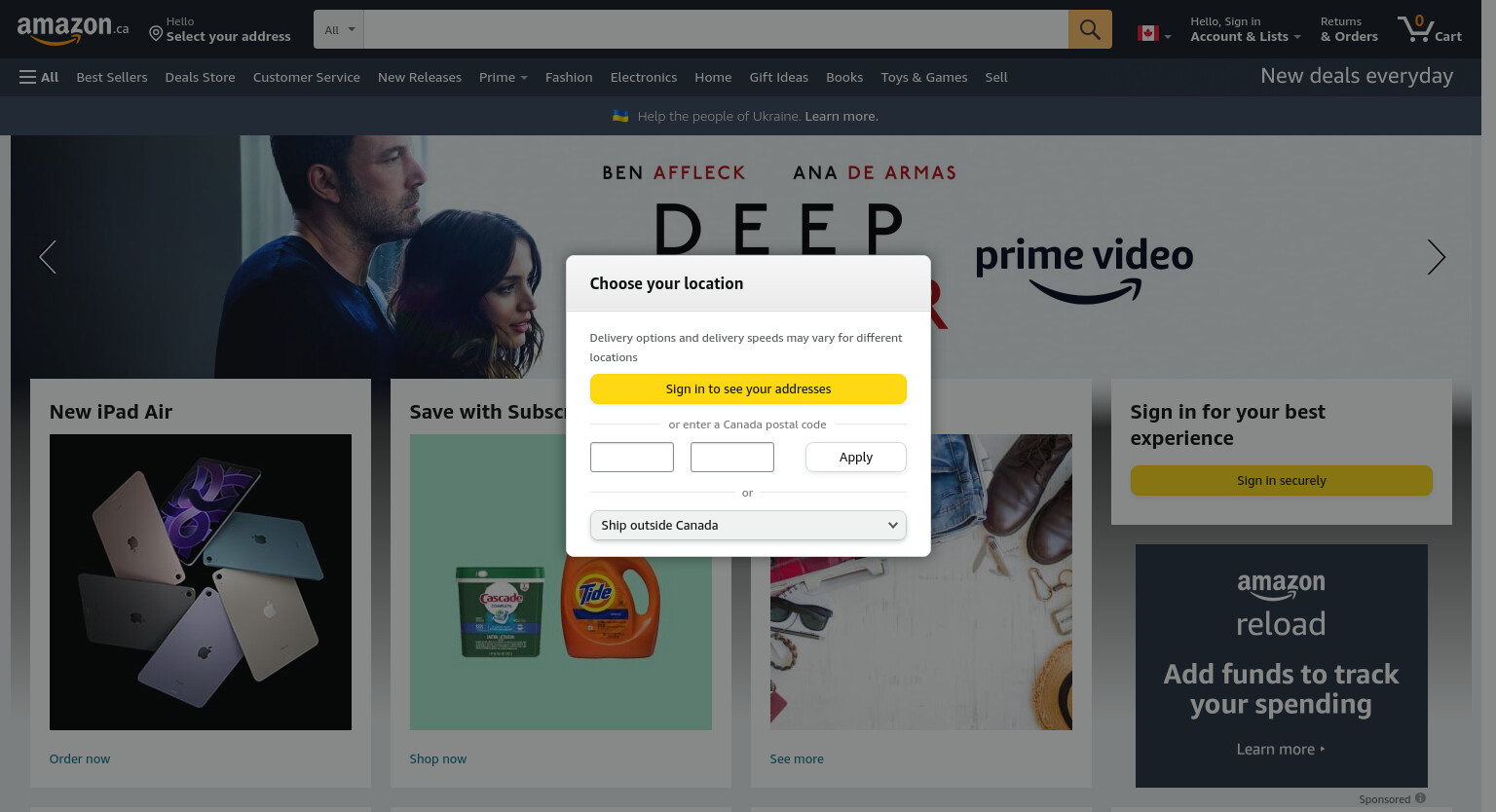Open the Deals Store
The width and height of the screenshot is (1496, 812).
click(200, 77)
